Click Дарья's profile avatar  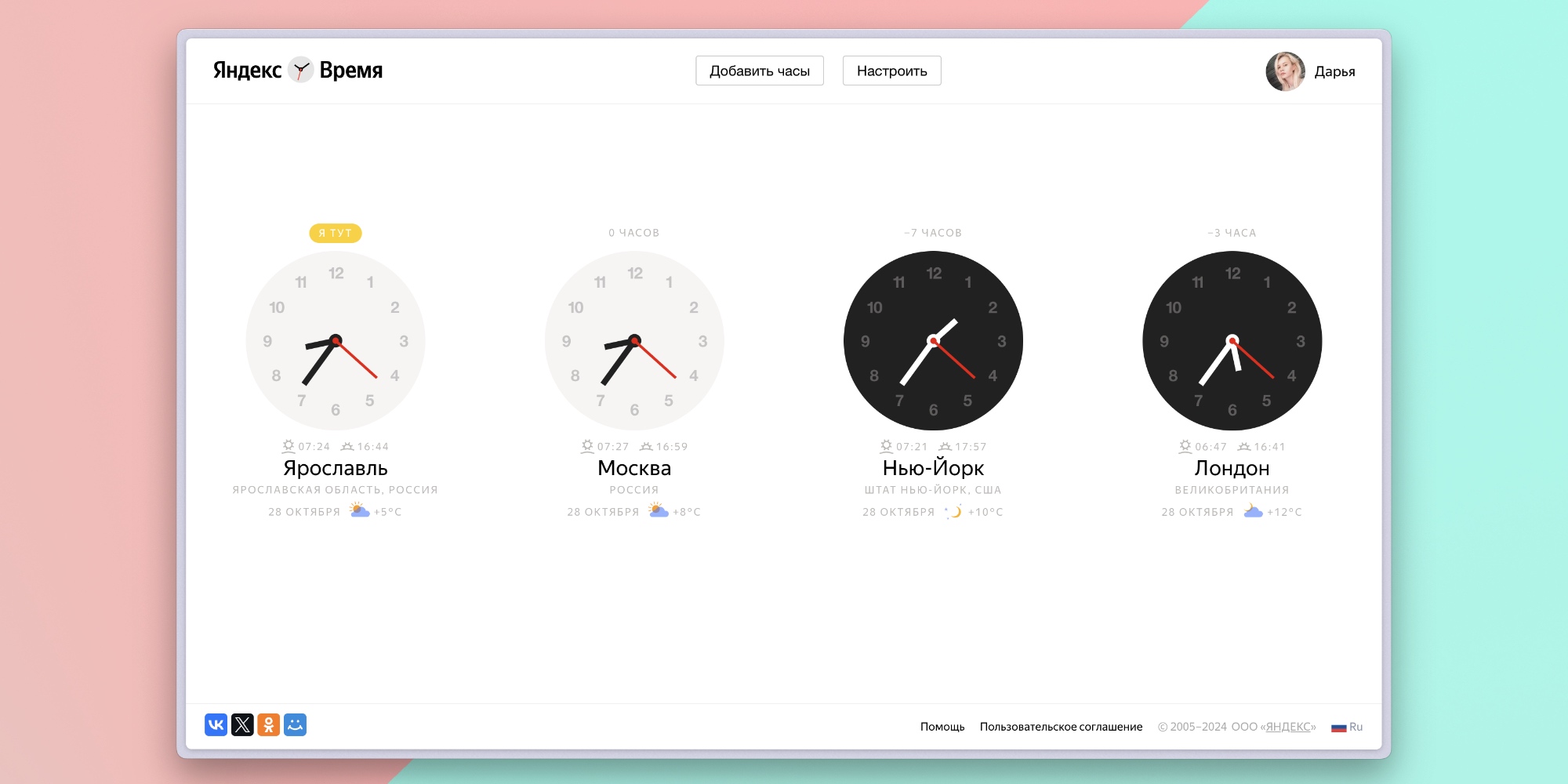[x=1285, y=71]
